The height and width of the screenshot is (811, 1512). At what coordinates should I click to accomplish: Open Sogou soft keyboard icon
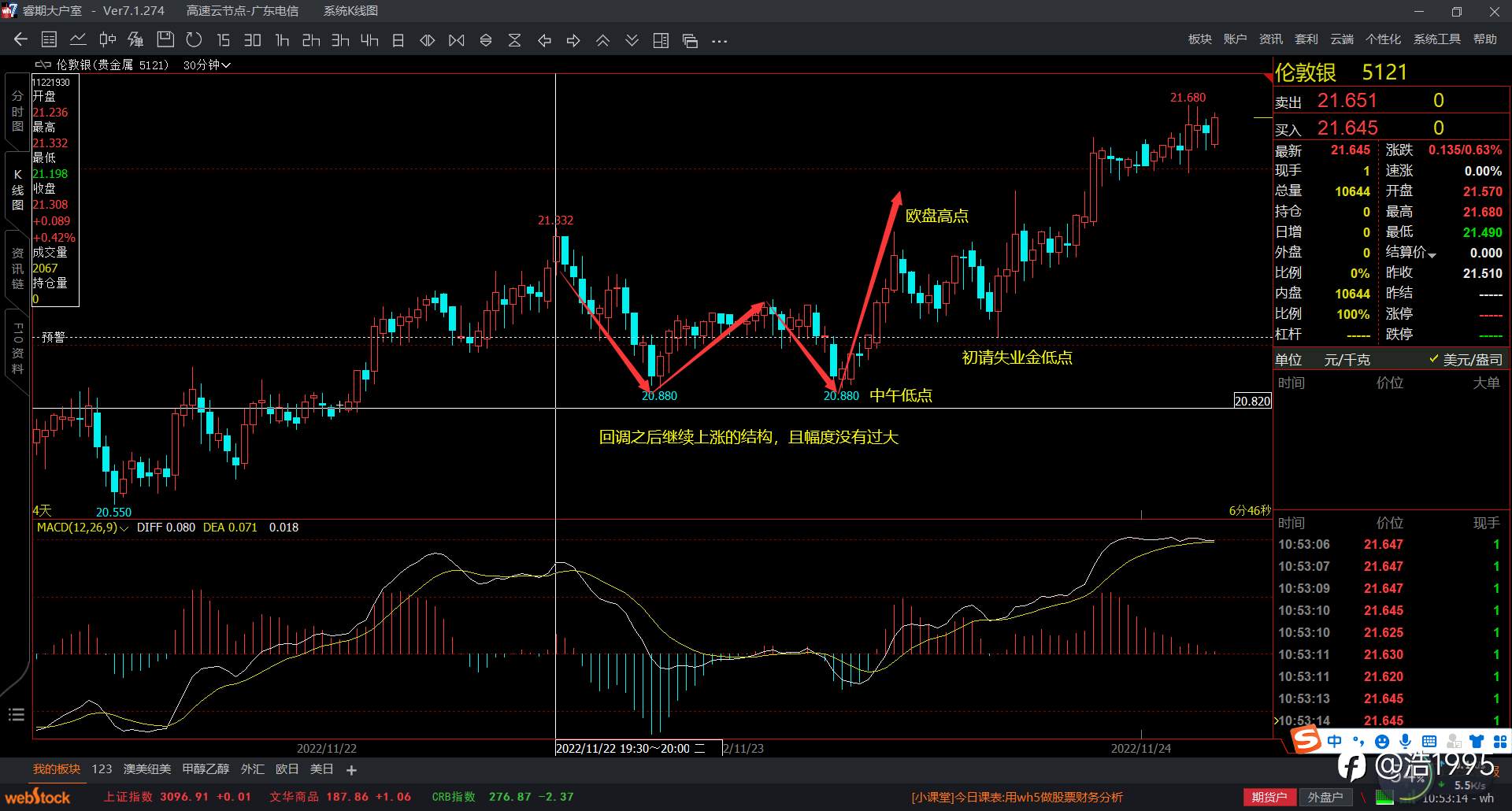[x=1429, y=741]
